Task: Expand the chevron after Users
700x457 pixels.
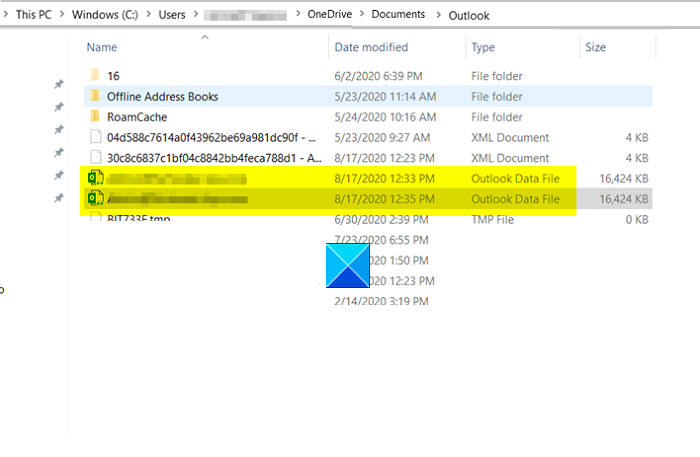Action: click(196, 15)
